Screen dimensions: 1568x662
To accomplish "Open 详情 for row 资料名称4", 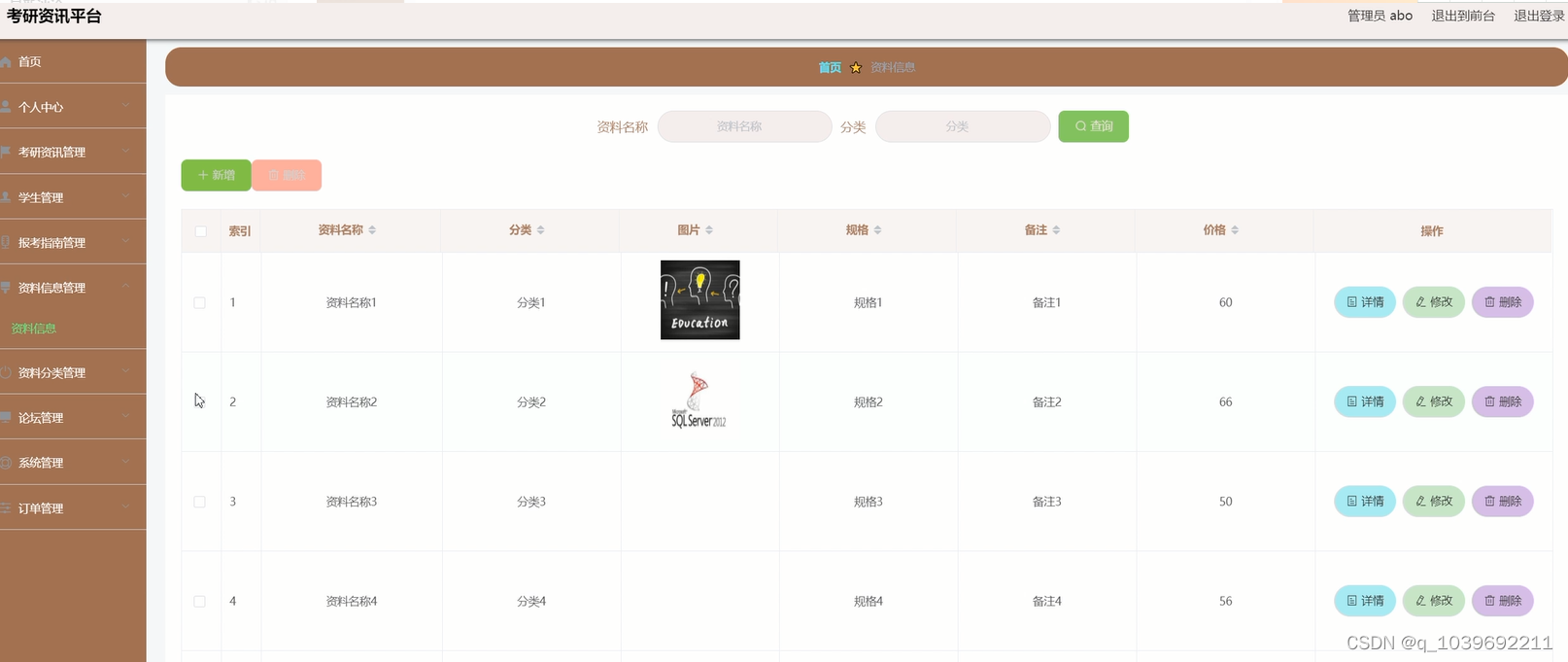I will 1365,601.
